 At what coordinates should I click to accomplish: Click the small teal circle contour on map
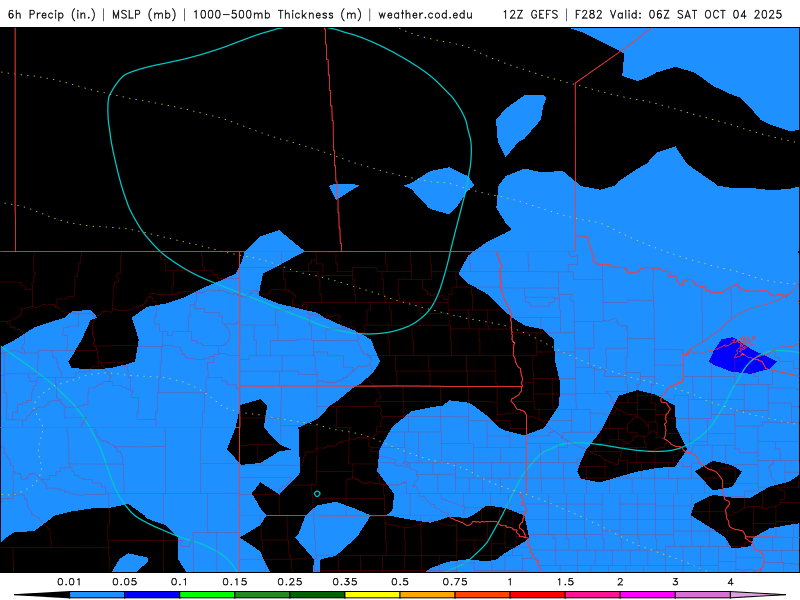click(x=317, y=494)
